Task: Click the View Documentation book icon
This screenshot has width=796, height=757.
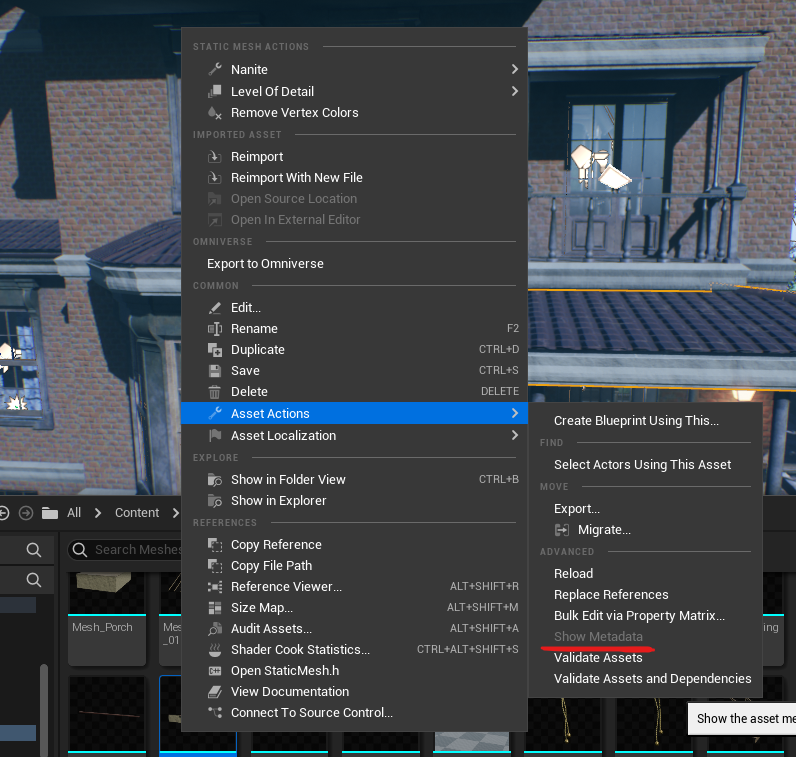Action: pyautogui.click(x=215, y=692)
